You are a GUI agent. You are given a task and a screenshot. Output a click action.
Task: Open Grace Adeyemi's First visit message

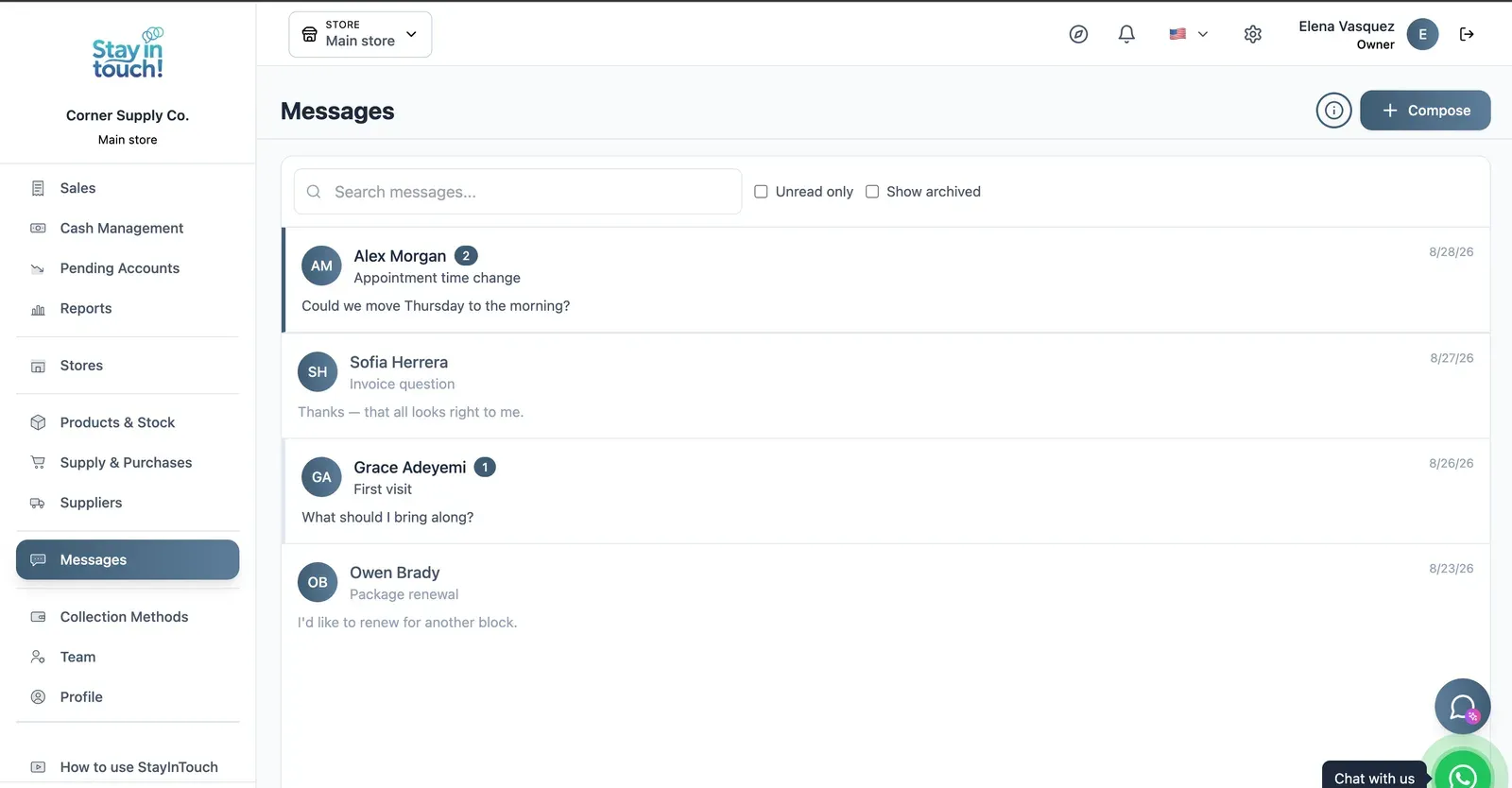tap(886, 491)
